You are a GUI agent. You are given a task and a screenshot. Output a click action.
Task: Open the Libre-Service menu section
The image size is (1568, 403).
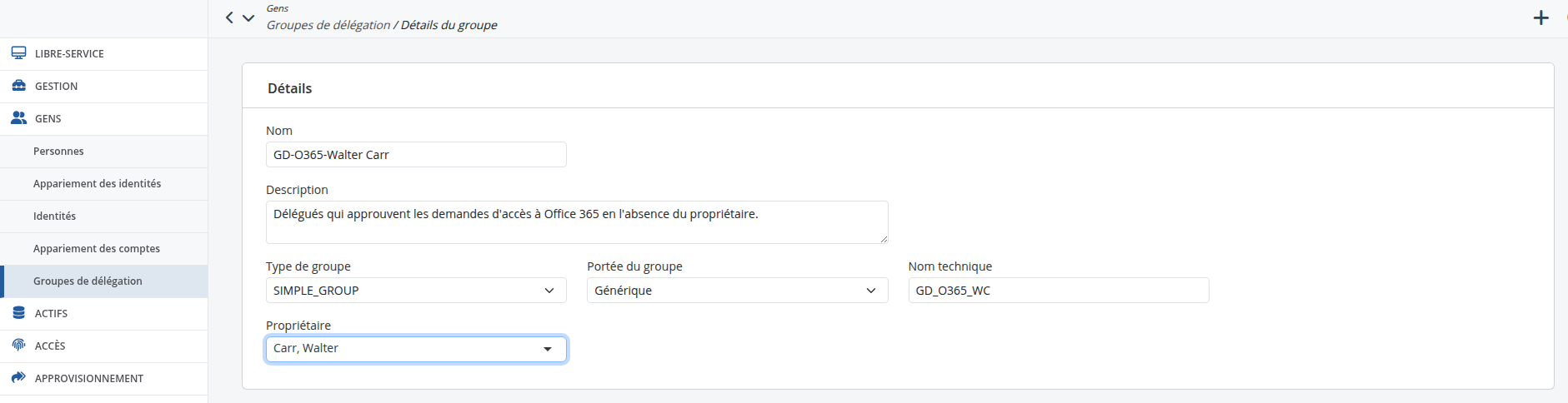point(104,53)
